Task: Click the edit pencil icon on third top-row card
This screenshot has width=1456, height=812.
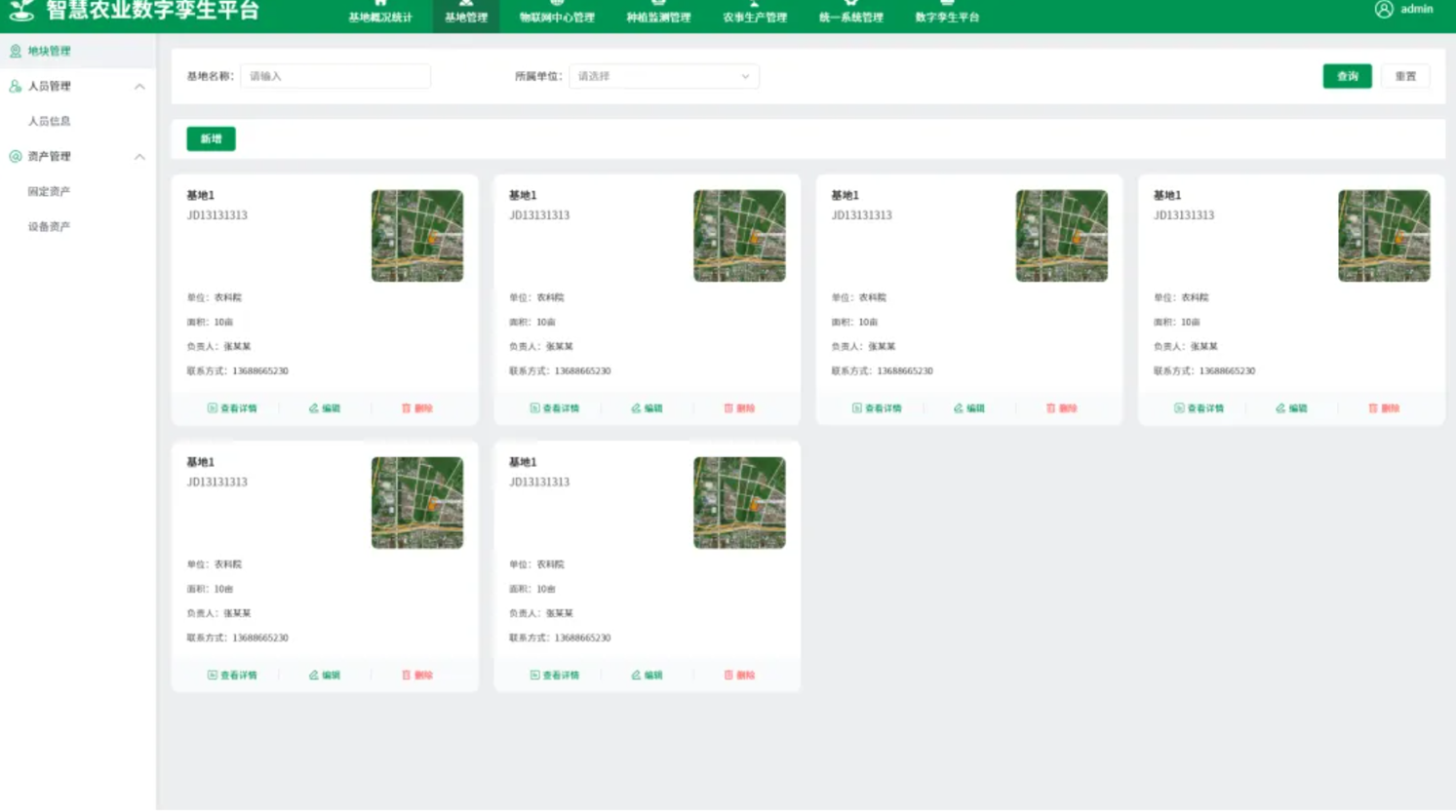Action: (959, 408)
